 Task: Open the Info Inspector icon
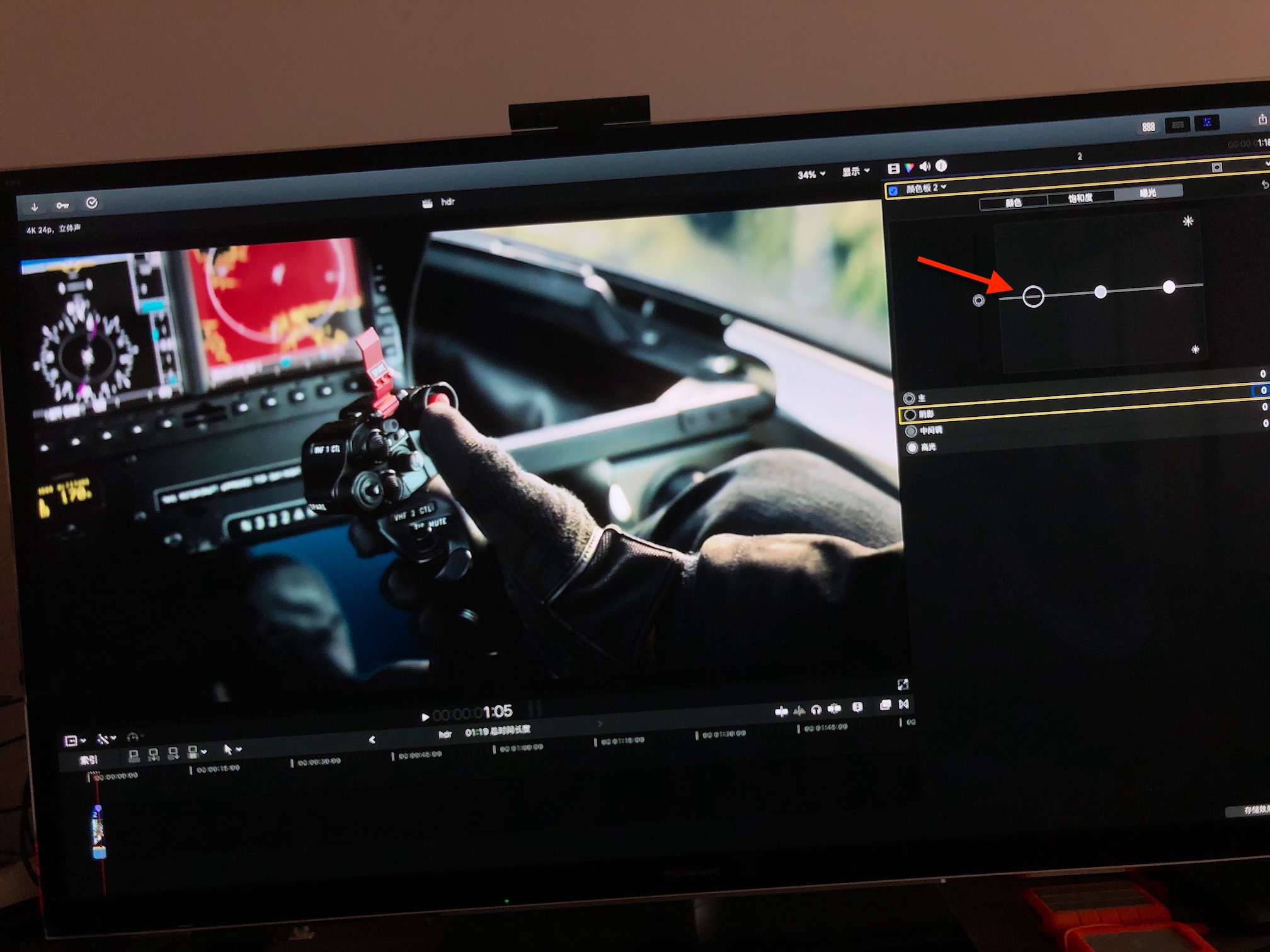tap(941, 166)
